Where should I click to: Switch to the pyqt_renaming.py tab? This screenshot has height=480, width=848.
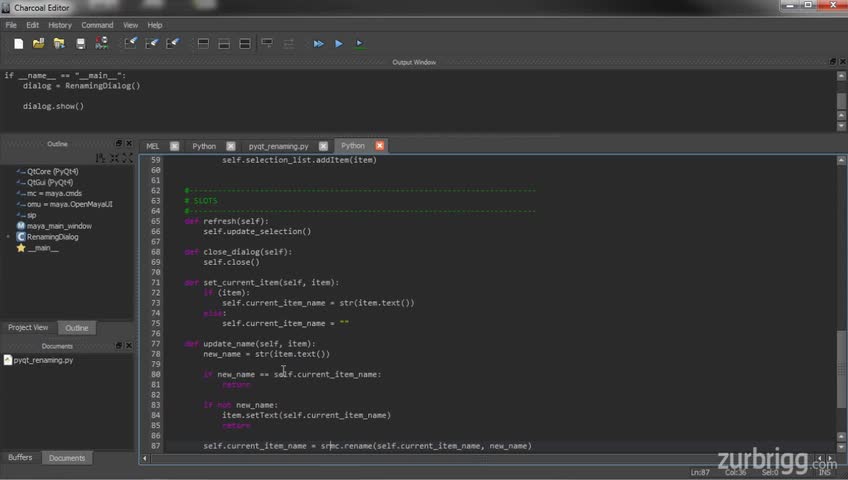click(x=278, y=146)
